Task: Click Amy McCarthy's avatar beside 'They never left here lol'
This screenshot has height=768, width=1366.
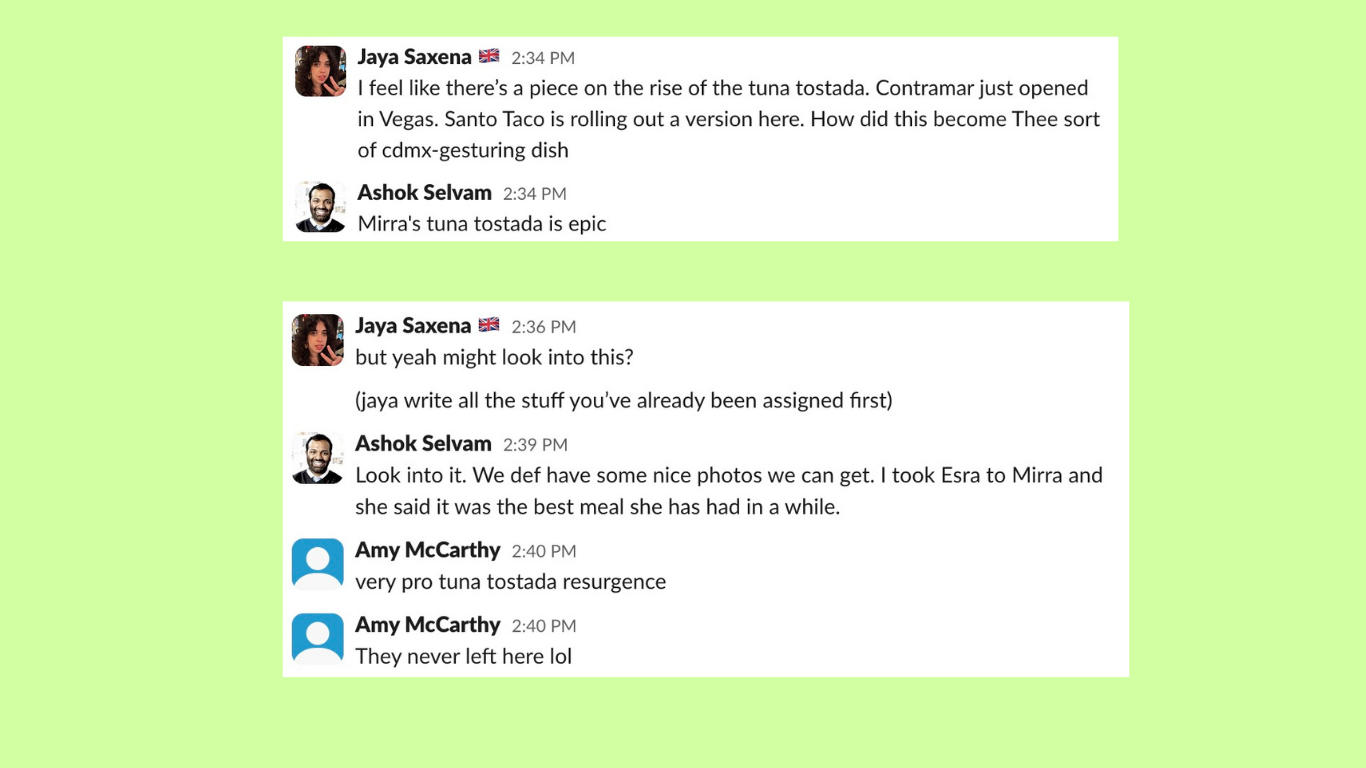Action: [317, 639]
